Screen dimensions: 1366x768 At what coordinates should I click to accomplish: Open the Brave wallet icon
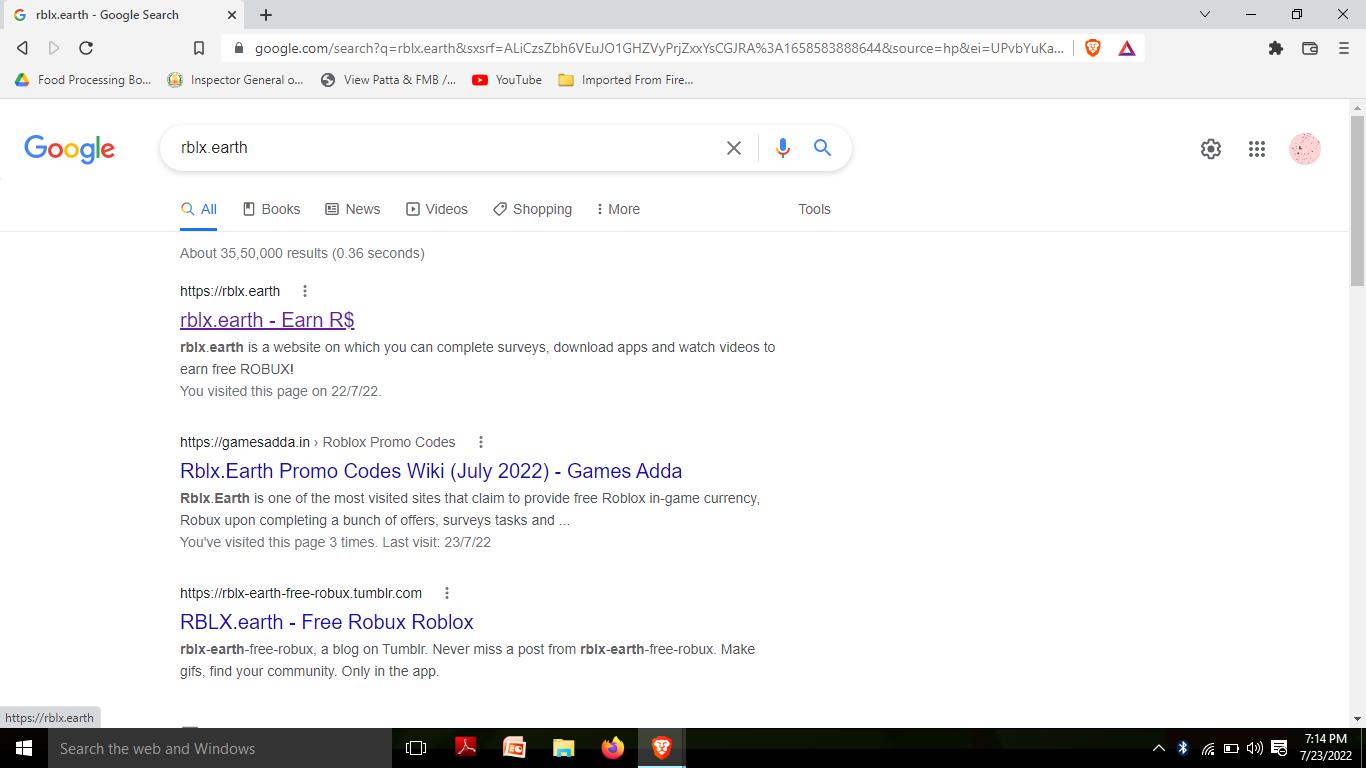[x=1309, y=48]
